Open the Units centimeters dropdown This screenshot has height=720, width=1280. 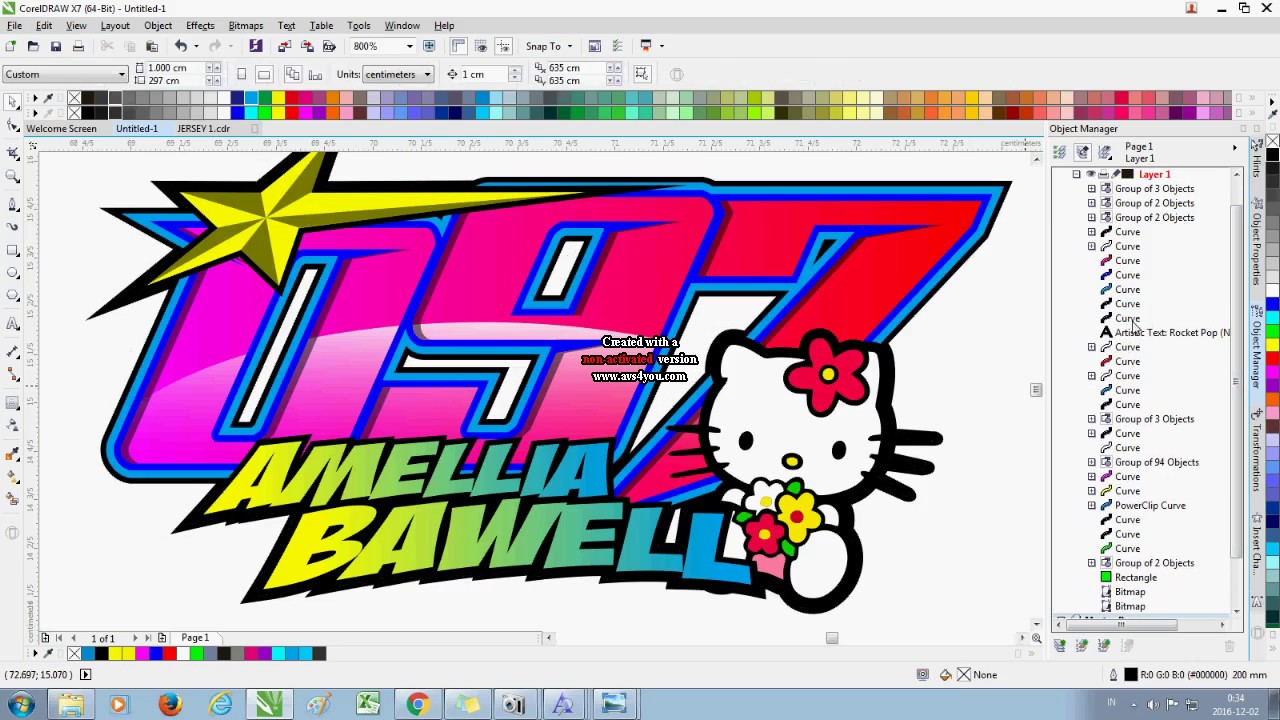tap(427, 74)
